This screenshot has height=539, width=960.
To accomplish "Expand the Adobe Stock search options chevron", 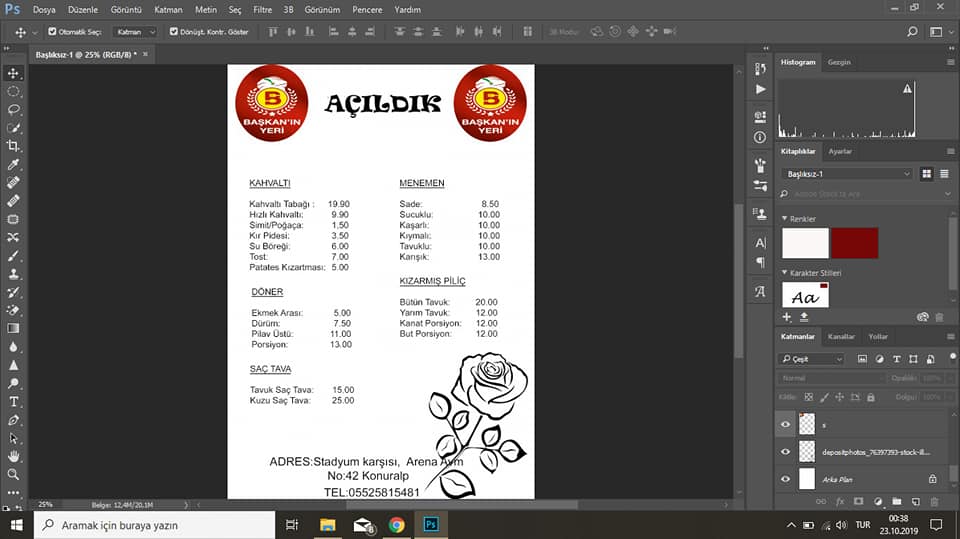I will [x=948, y=194].
